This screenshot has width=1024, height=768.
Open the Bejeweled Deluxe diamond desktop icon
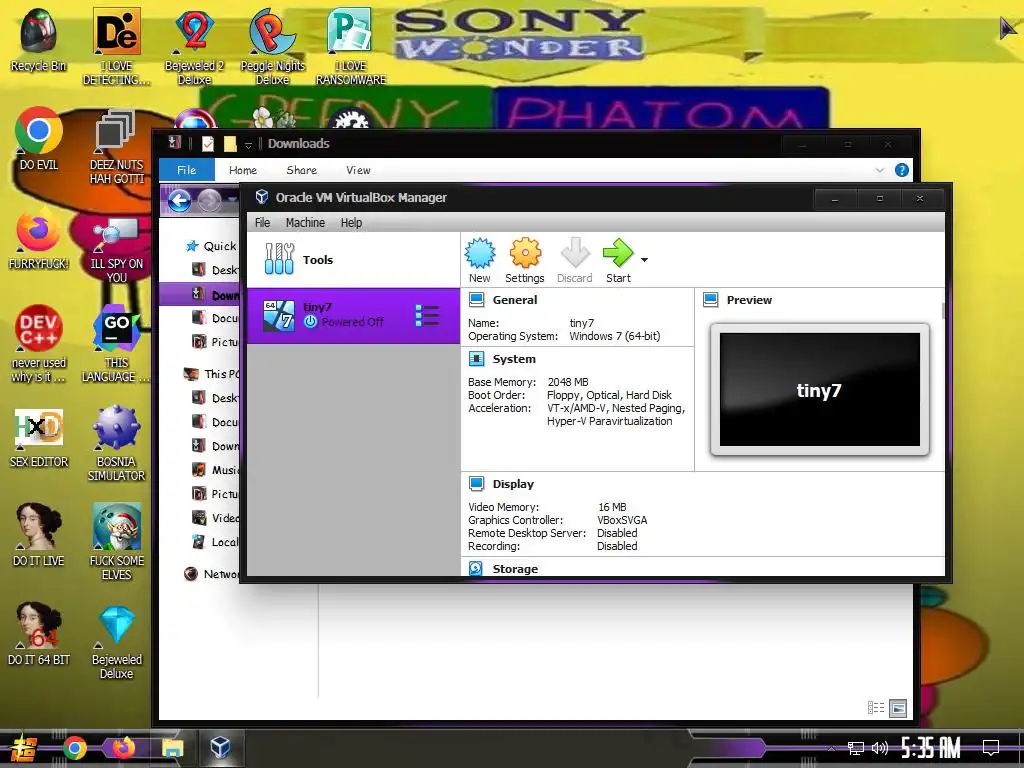[116, 643]
